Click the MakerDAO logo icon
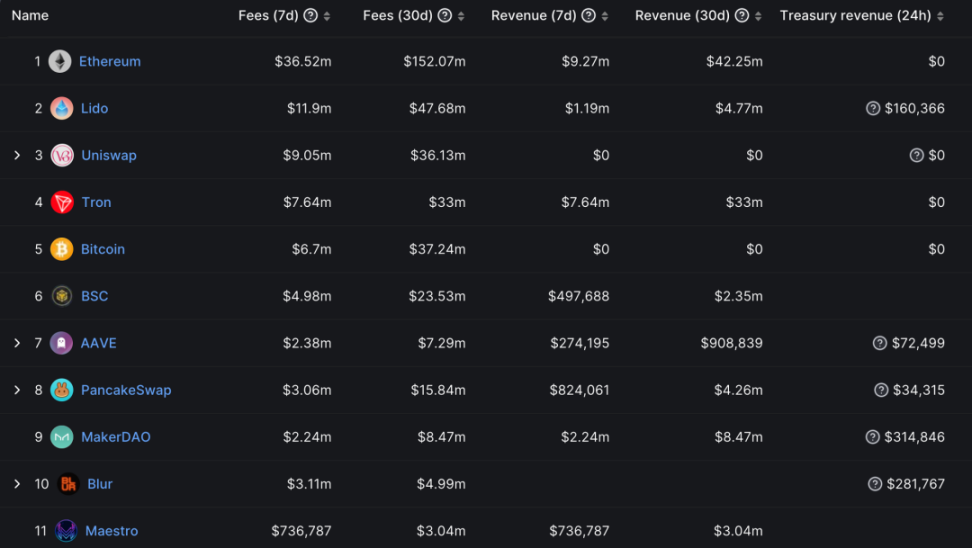This screenshot has height=548, width=972. pos(62,437)
